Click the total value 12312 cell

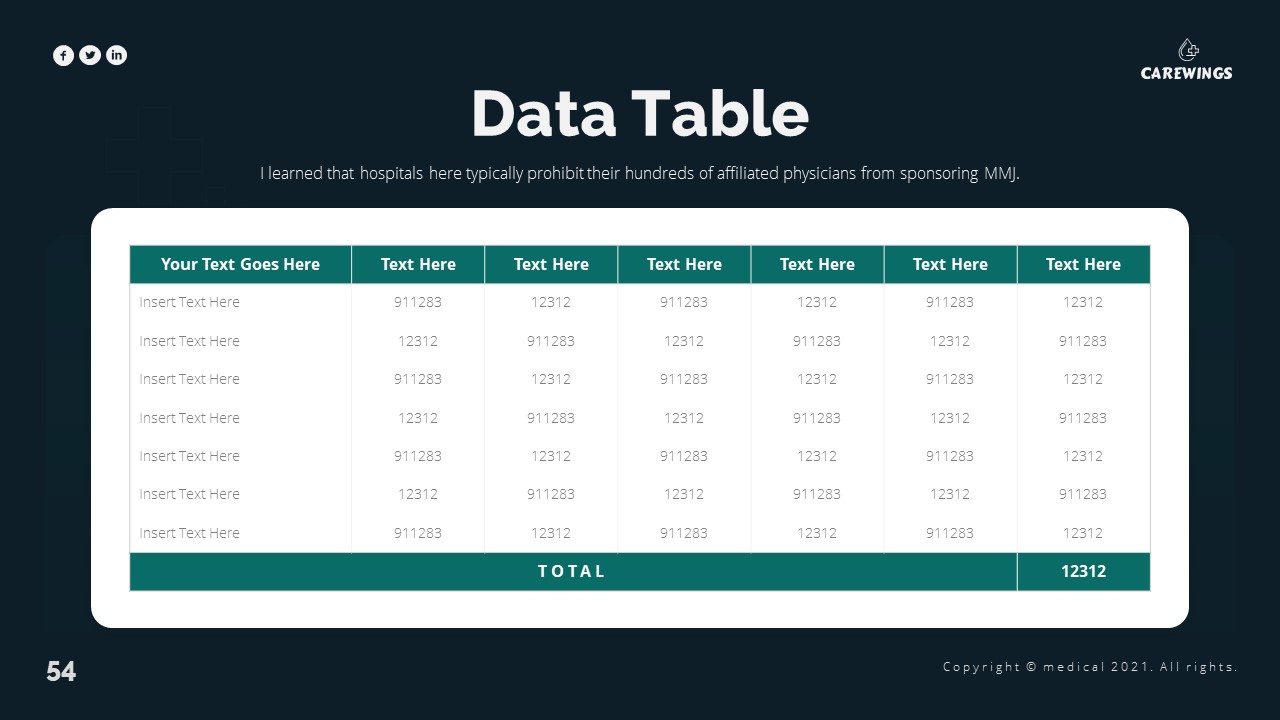pyautogui.click(x=1083, y=572)
